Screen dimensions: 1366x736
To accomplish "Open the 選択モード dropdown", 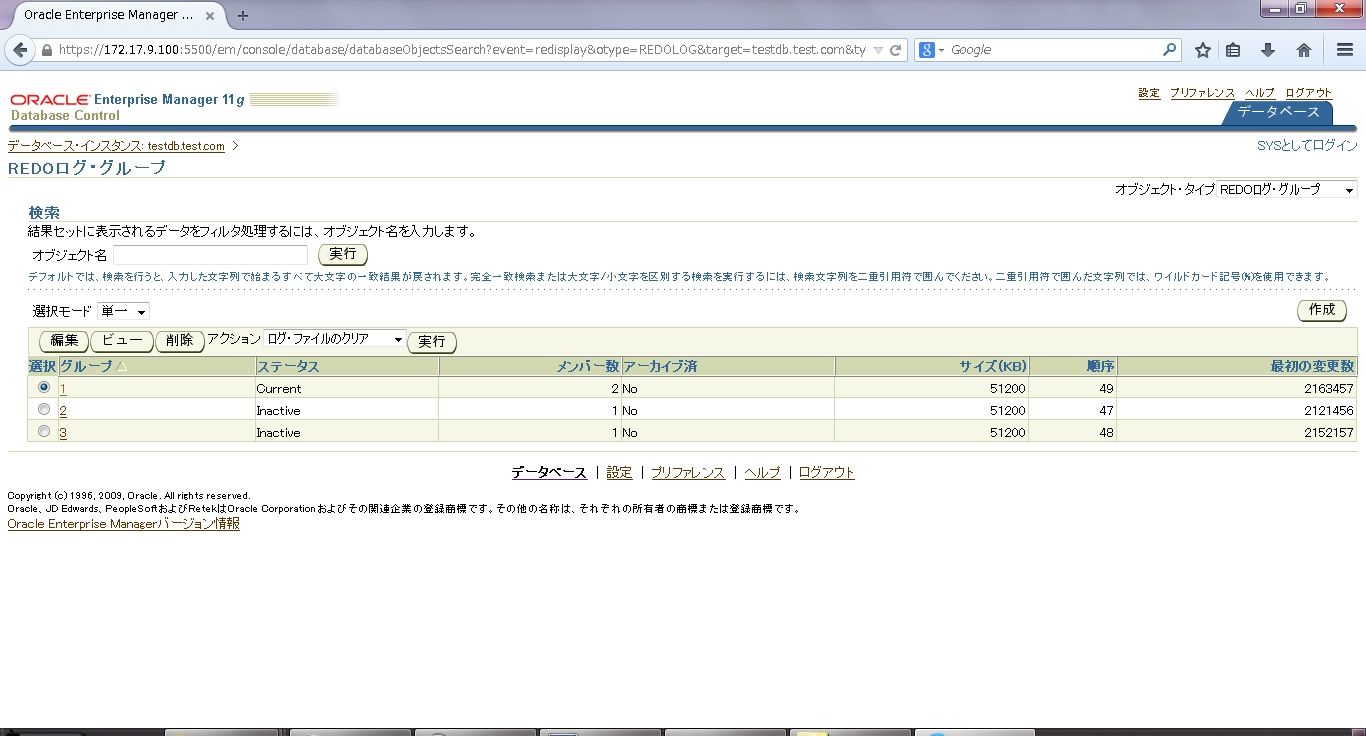I will [x=124, y=312].
